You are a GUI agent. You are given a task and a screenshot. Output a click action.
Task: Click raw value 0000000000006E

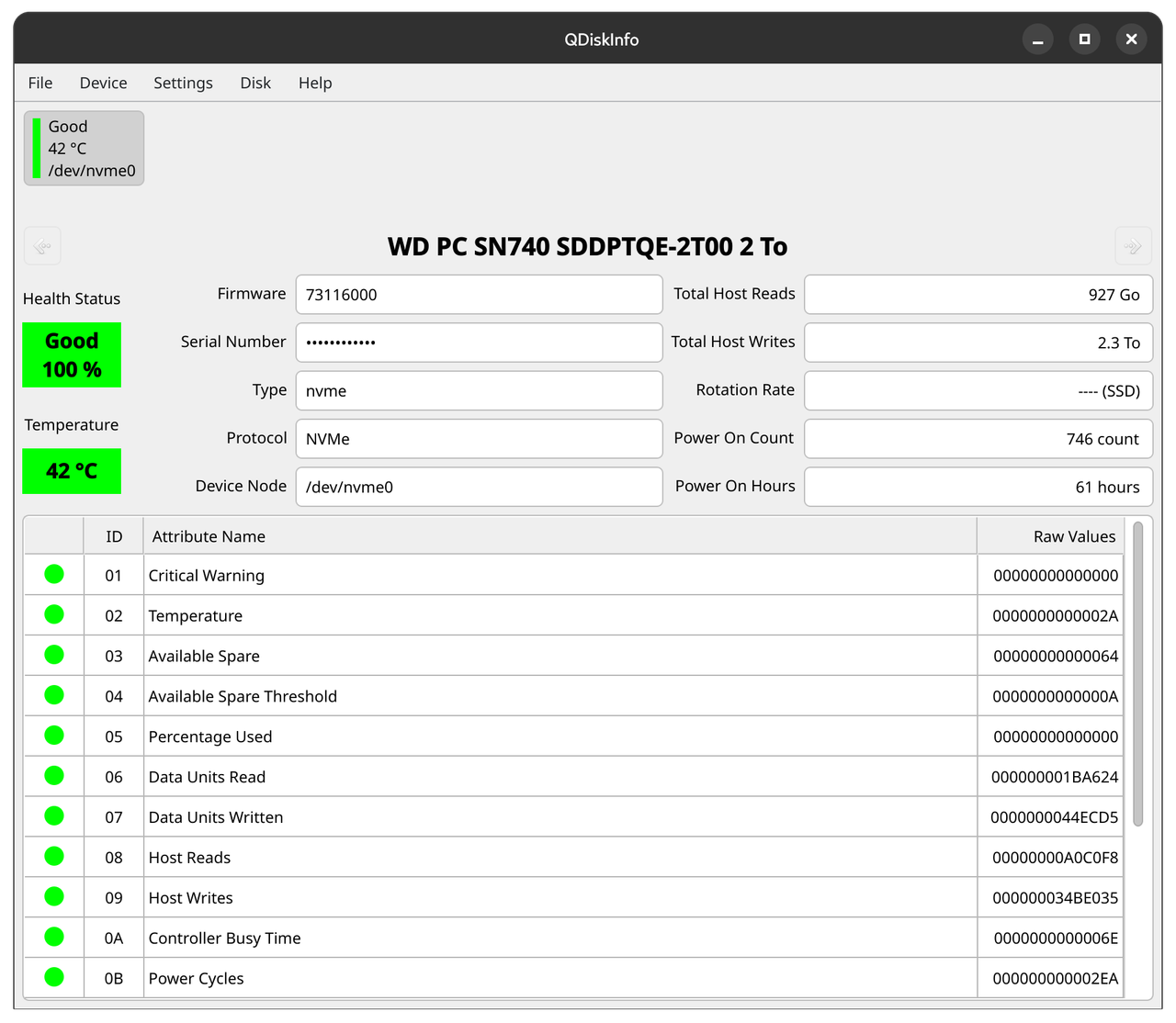pyautogui.click(x=1057, y=939)
